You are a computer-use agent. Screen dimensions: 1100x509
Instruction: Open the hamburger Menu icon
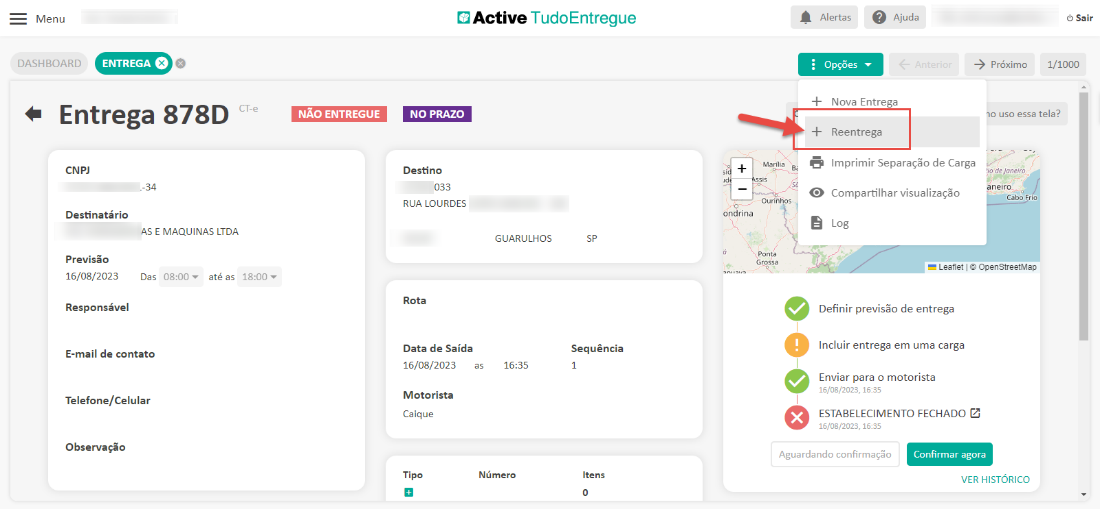click(18, 18)
